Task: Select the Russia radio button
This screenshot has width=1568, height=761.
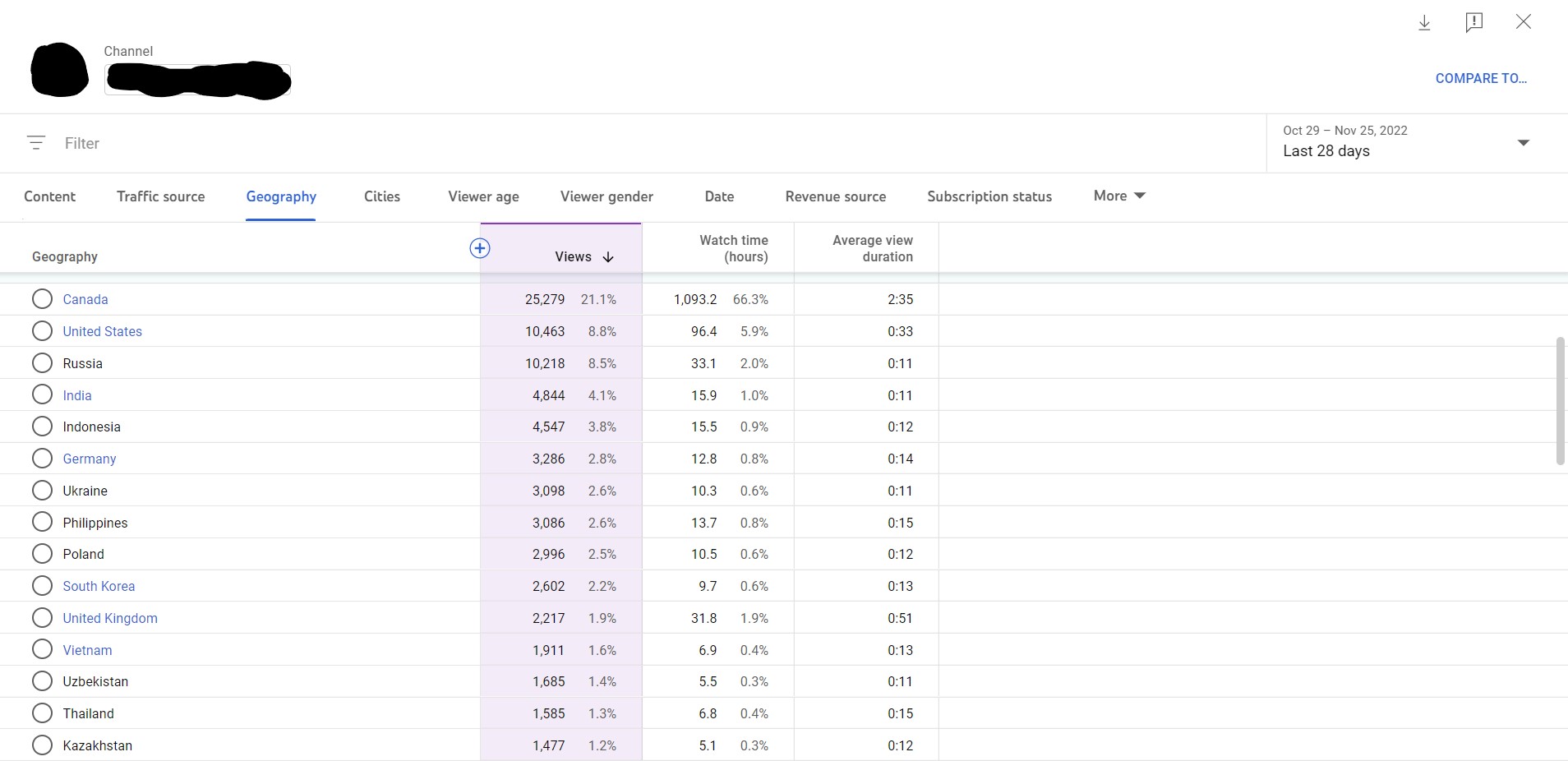Action: click(x=42, y=363)
